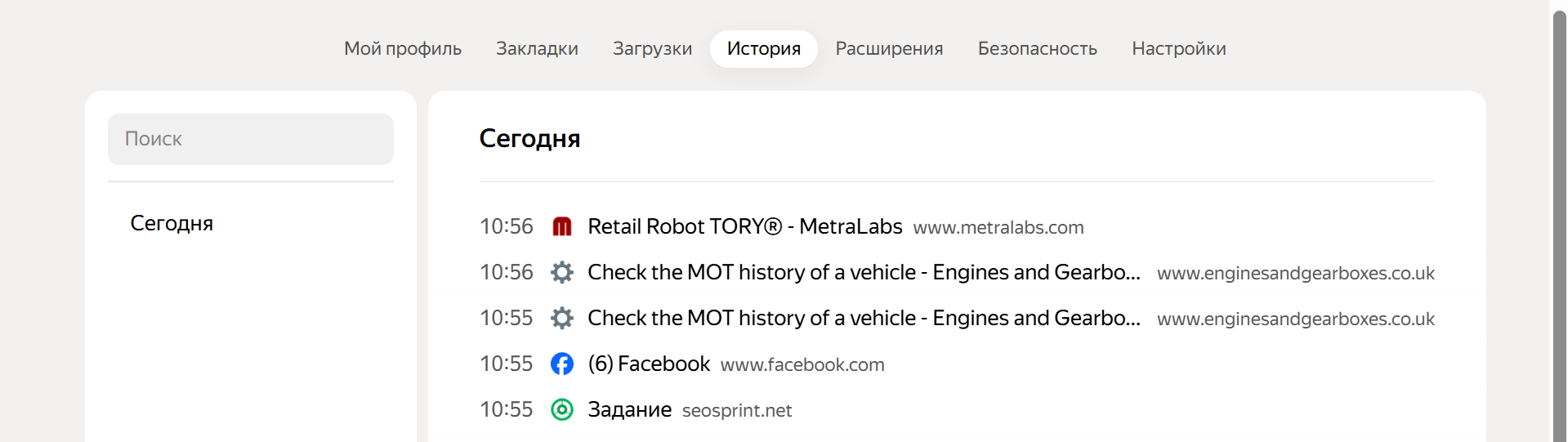Click the blue Facebook favicon

pos(562,364)
